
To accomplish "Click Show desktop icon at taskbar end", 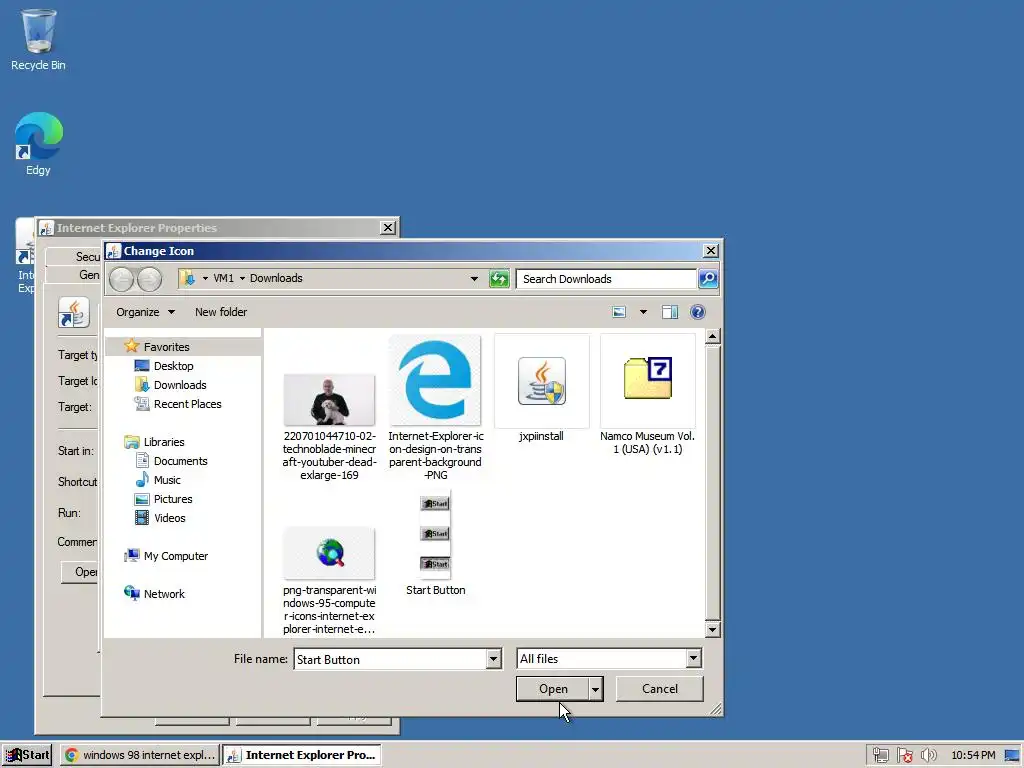I will [x=1012, y=756].
